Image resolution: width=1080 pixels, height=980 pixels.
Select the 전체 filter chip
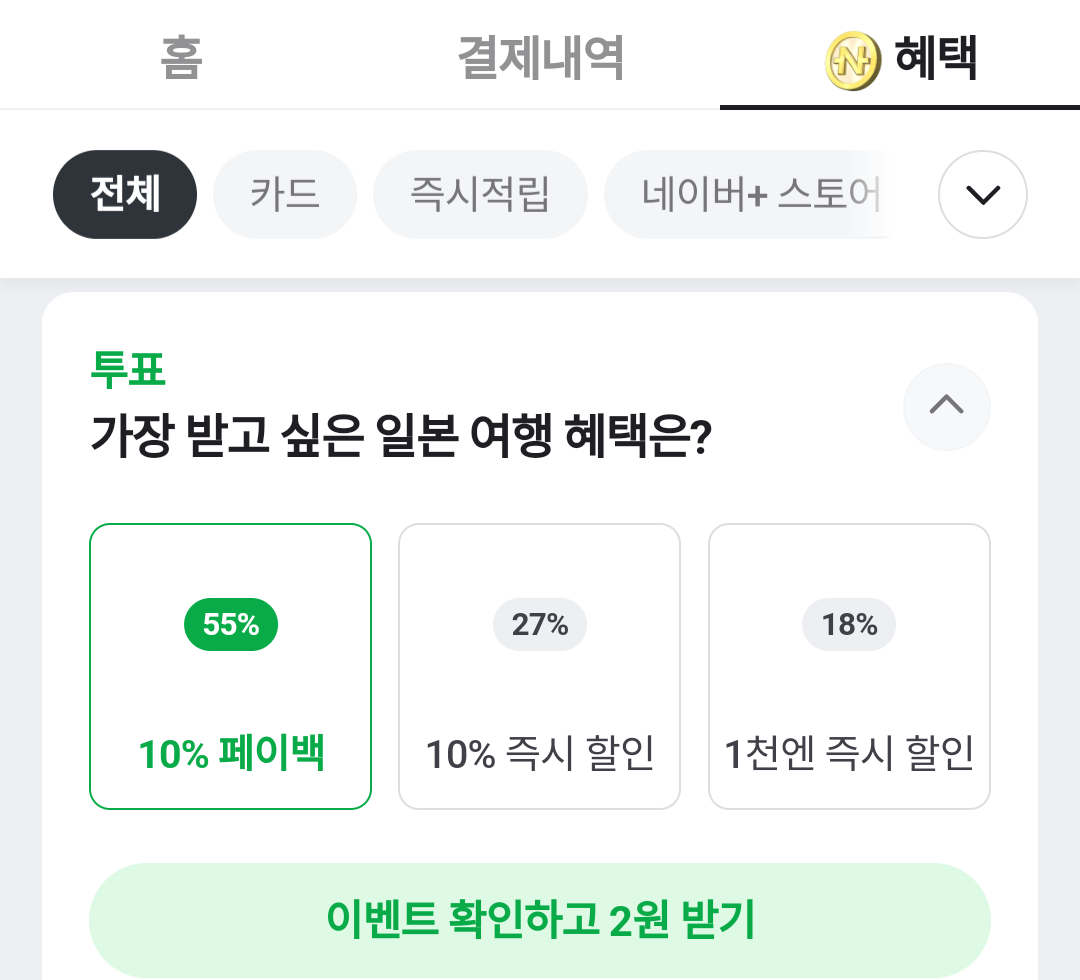[x=125, y=194]
